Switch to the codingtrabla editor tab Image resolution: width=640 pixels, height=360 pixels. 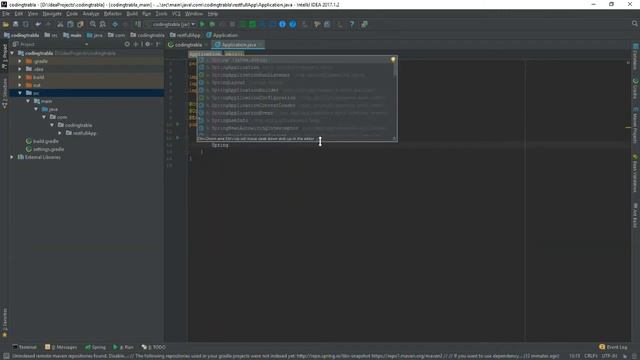(187, 45)
